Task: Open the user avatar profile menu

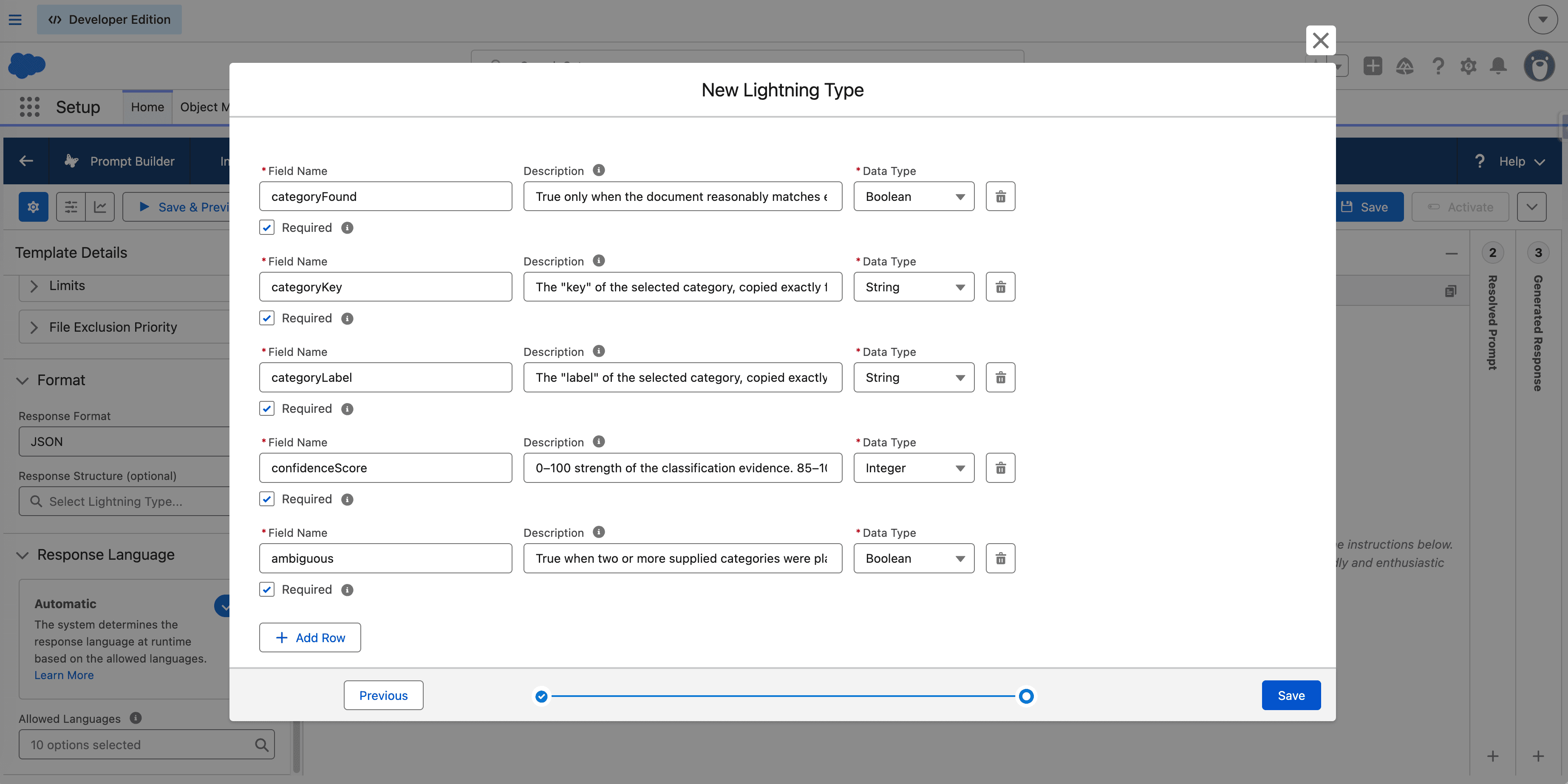Action: [1539, 66]
